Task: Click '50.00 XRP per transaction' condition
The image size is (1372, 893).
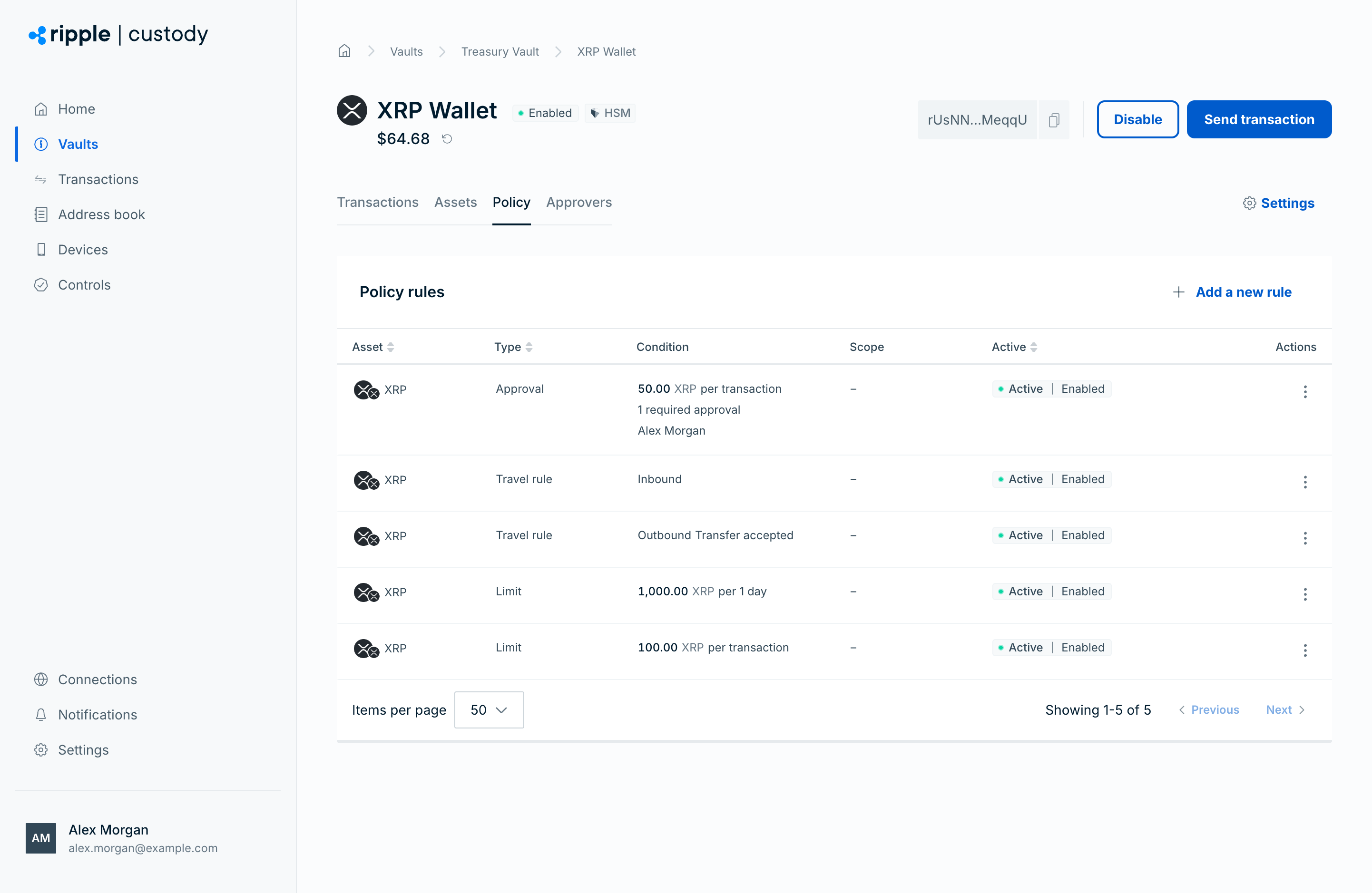Action: (710, 389)
